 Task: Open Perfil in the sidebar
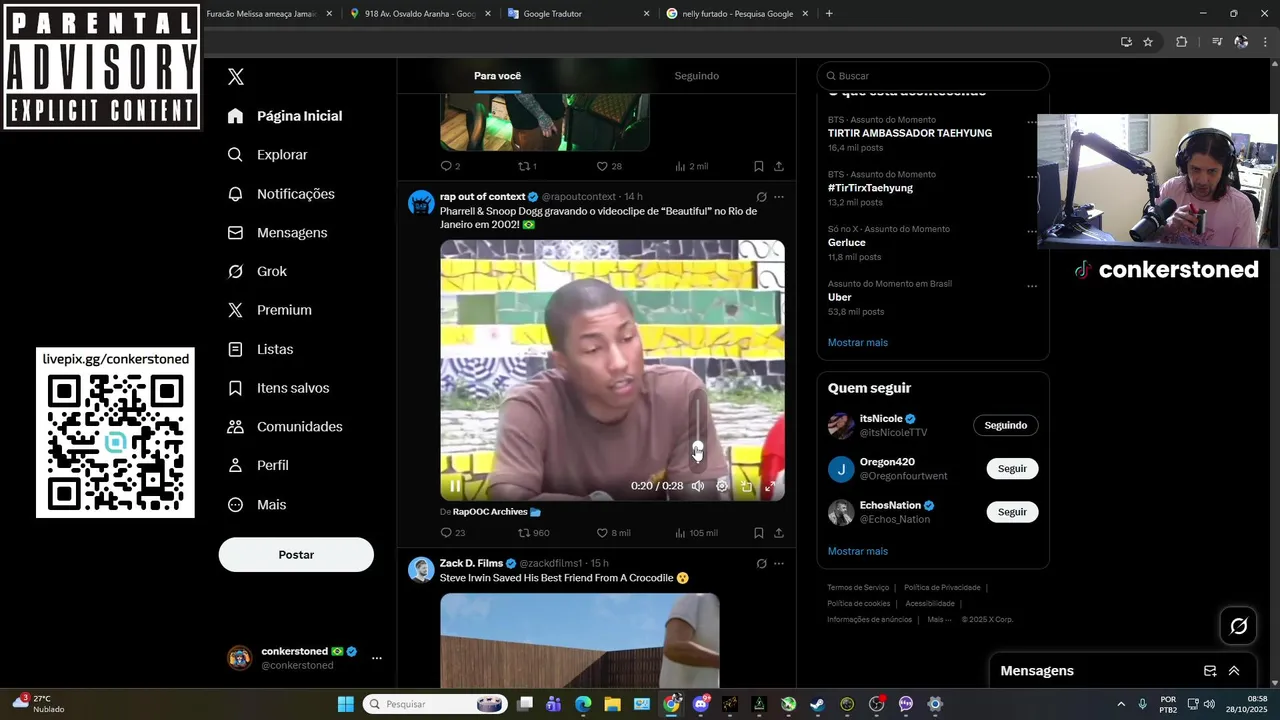(259, 466)
